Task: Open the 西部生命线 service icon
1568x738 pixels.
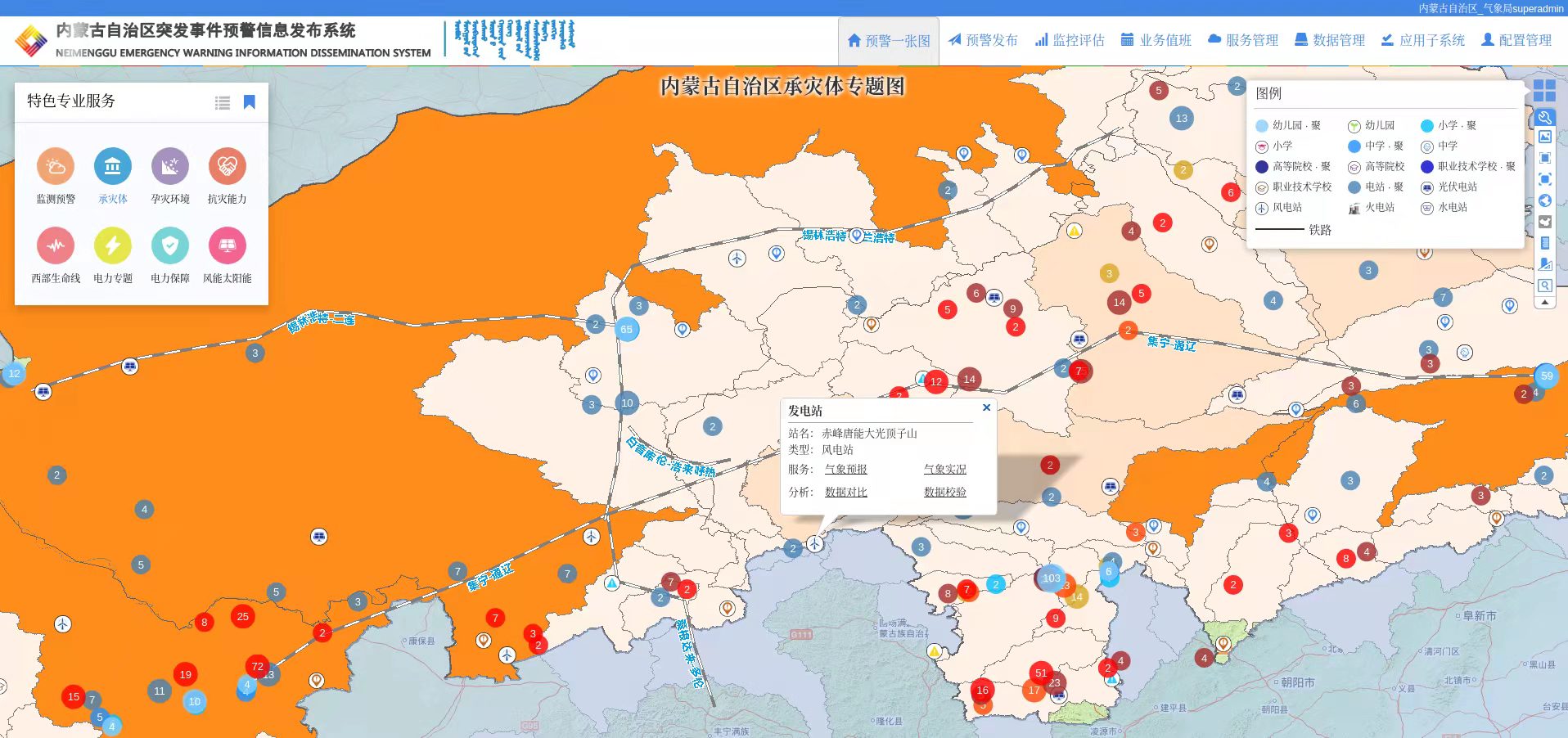Action: coord(56,245)
